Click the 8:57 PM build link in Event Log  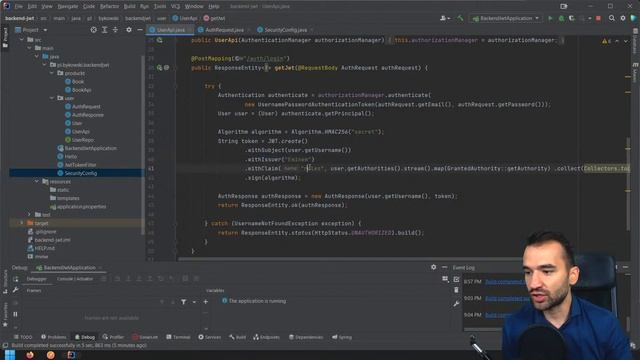504,282
